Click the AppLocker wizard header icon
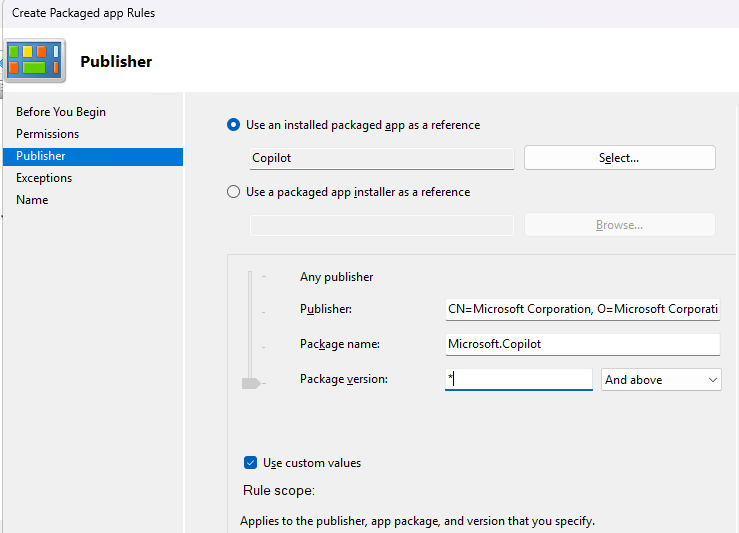 tap(35, 60)
